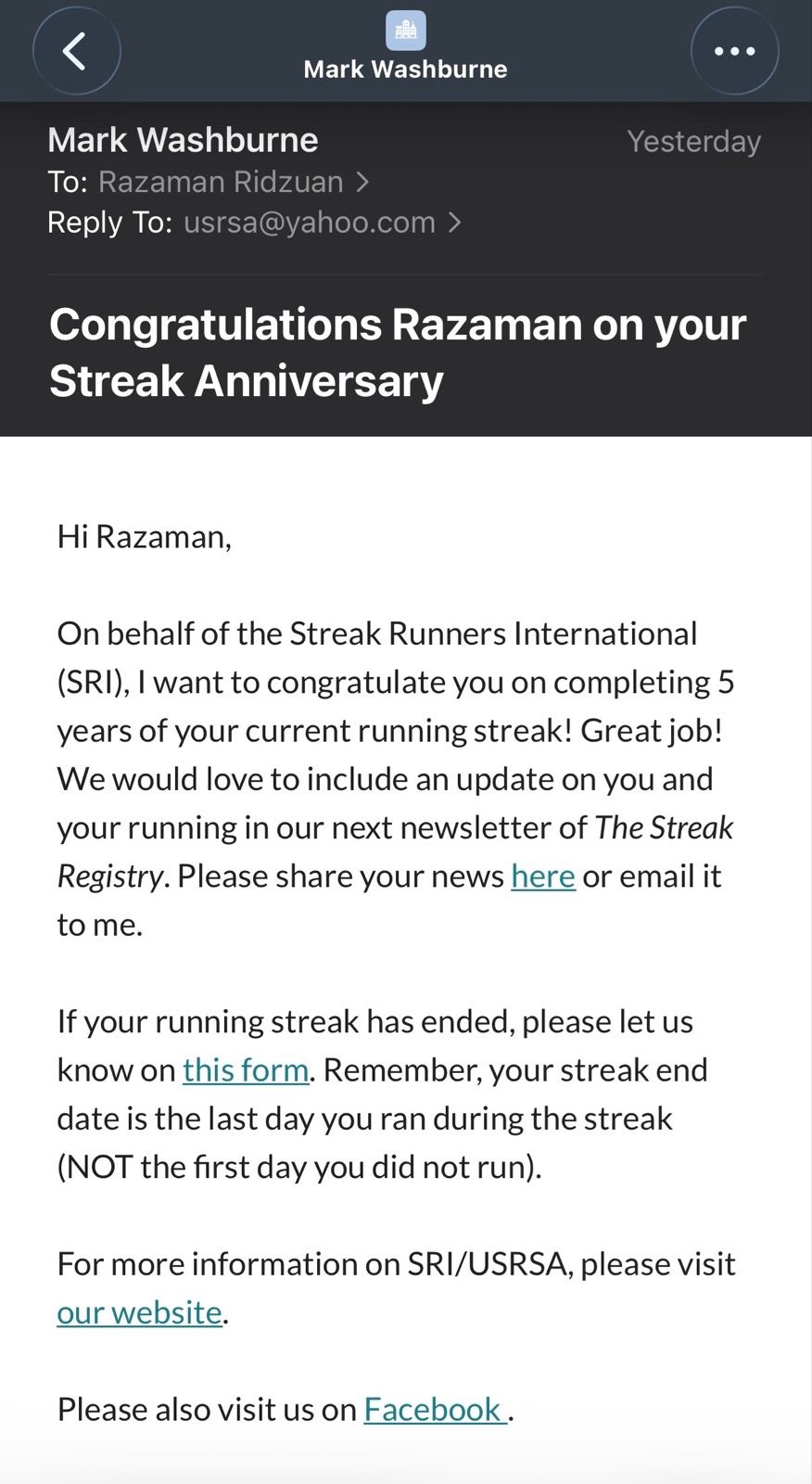
Task: Expand the usrsa@yahoo.com reply-to chevron
Action: (454, 223)
